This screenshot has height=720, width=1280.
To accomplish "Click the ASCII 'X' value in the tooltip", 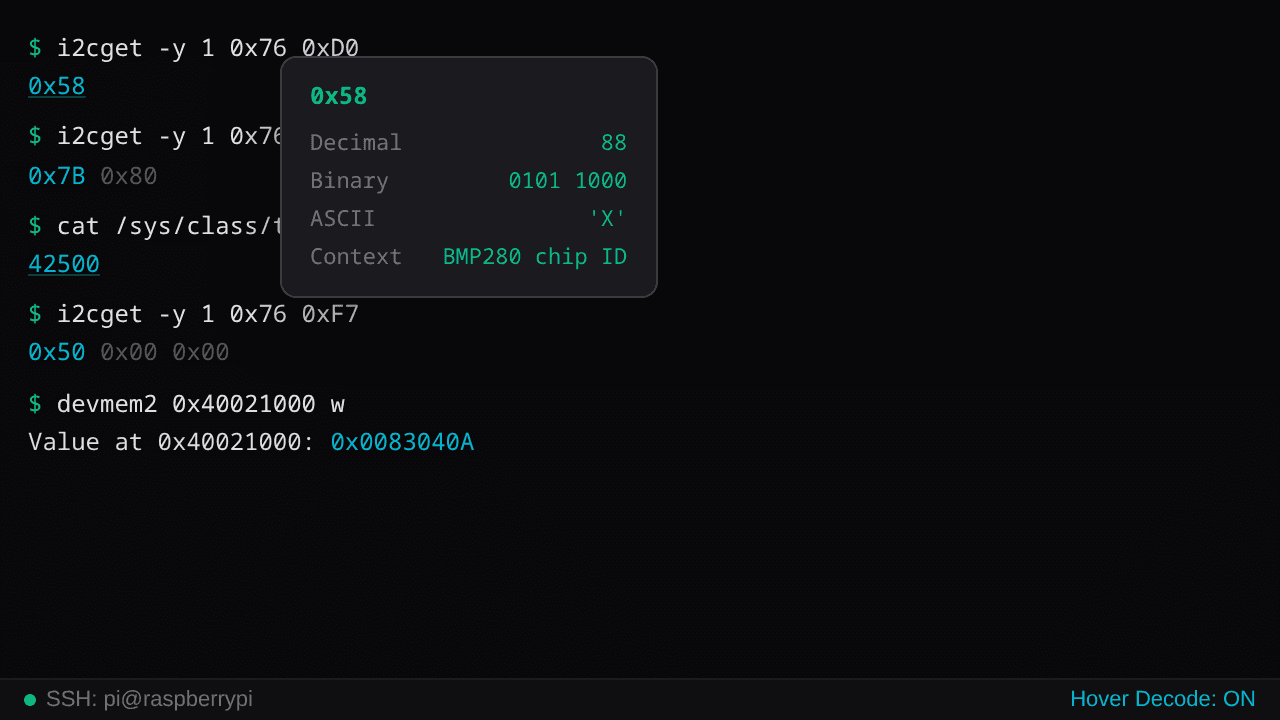I will tap(606, 218).
